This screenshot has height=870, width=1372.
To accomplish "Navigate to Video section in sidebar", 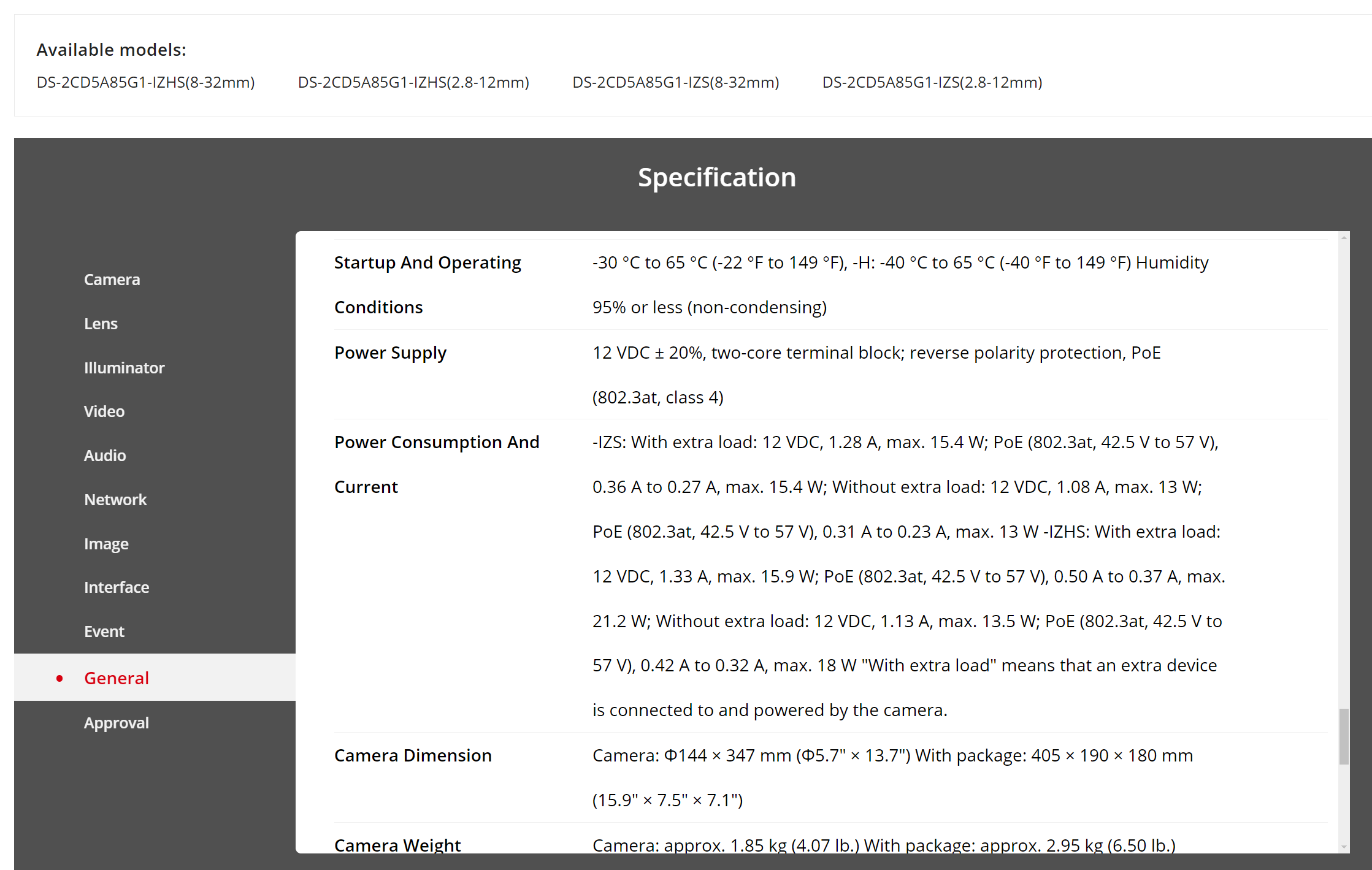I will pyautogui.click(x=104, y=411).
